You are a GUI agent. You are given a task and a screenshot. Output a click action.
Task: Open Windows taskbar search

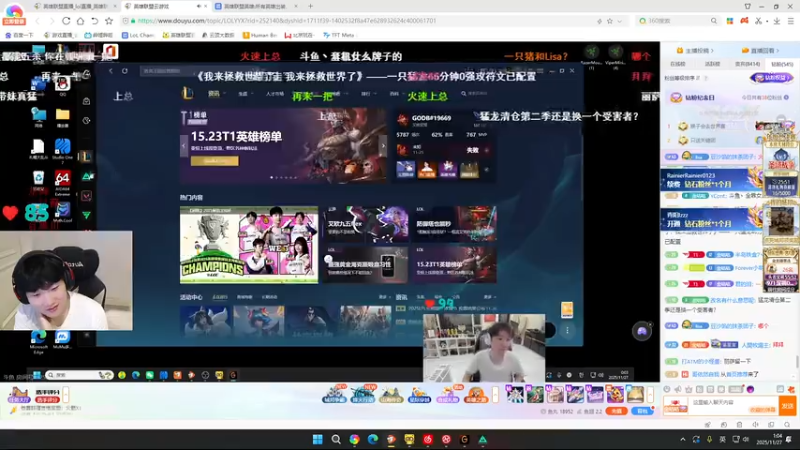click(336, 439)
